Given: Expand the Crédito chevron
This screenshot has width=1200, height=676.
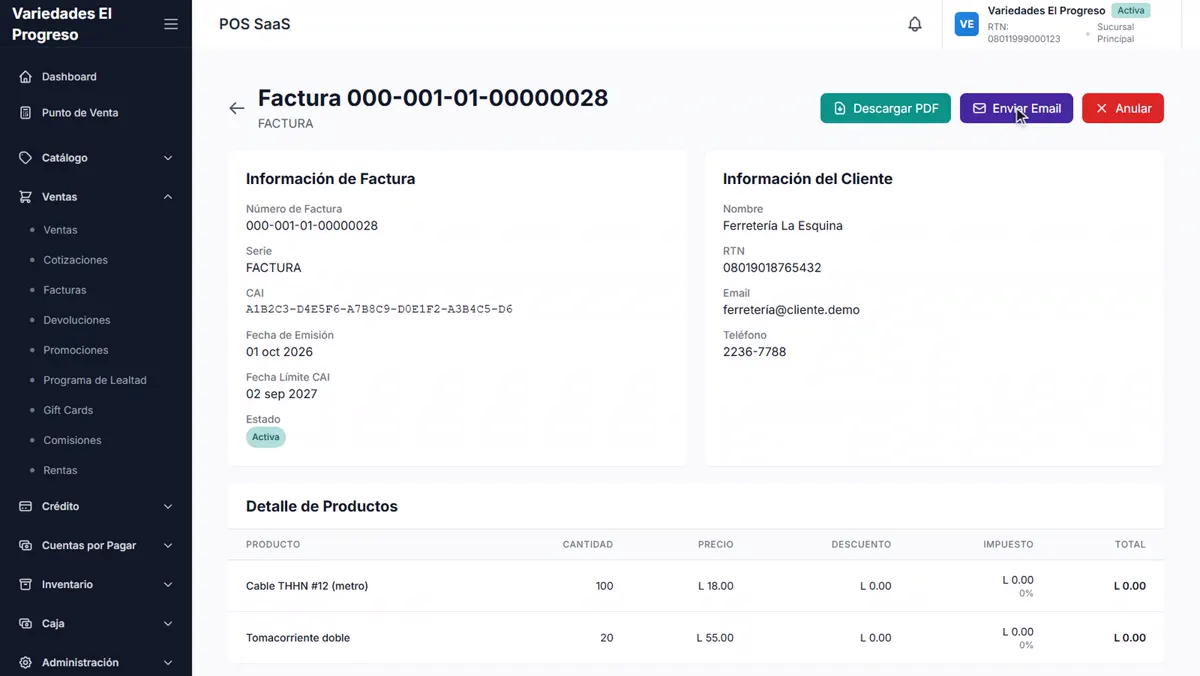Looking at the screenshot, I should (x=168, y=506).
